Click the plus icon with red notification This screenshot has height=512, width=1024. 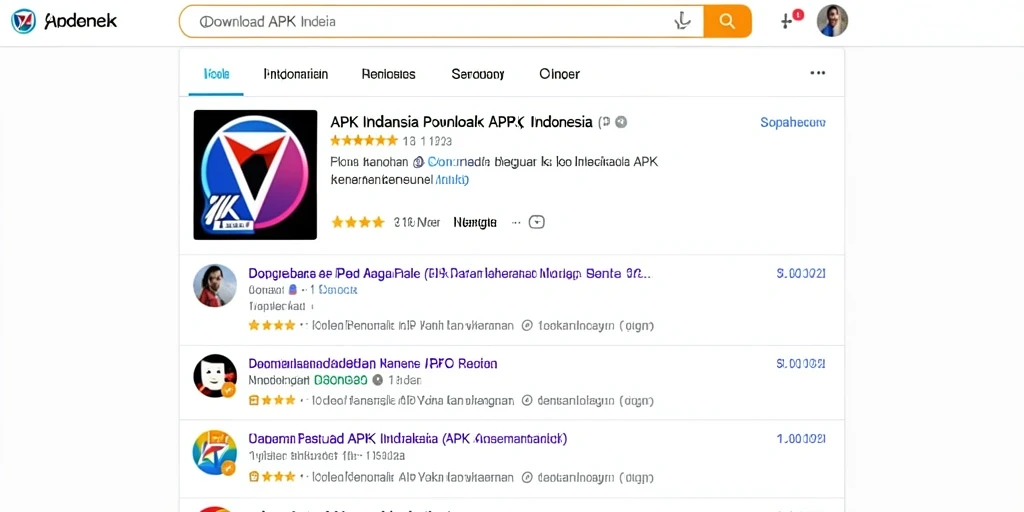point(791,20)
